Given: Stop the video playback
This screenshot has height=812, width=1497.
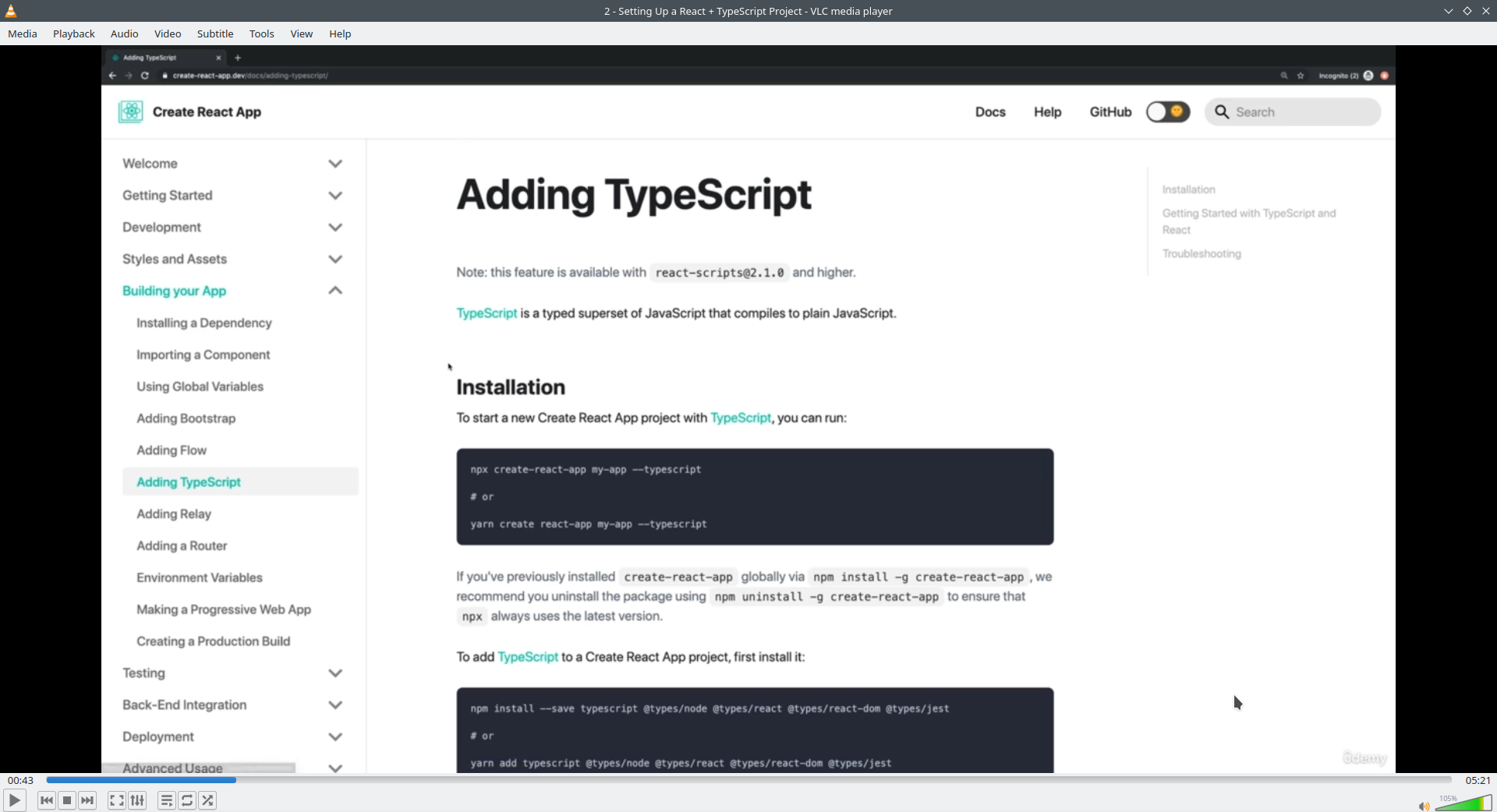Looking at the screenshot, I should (x=67, y=800).
